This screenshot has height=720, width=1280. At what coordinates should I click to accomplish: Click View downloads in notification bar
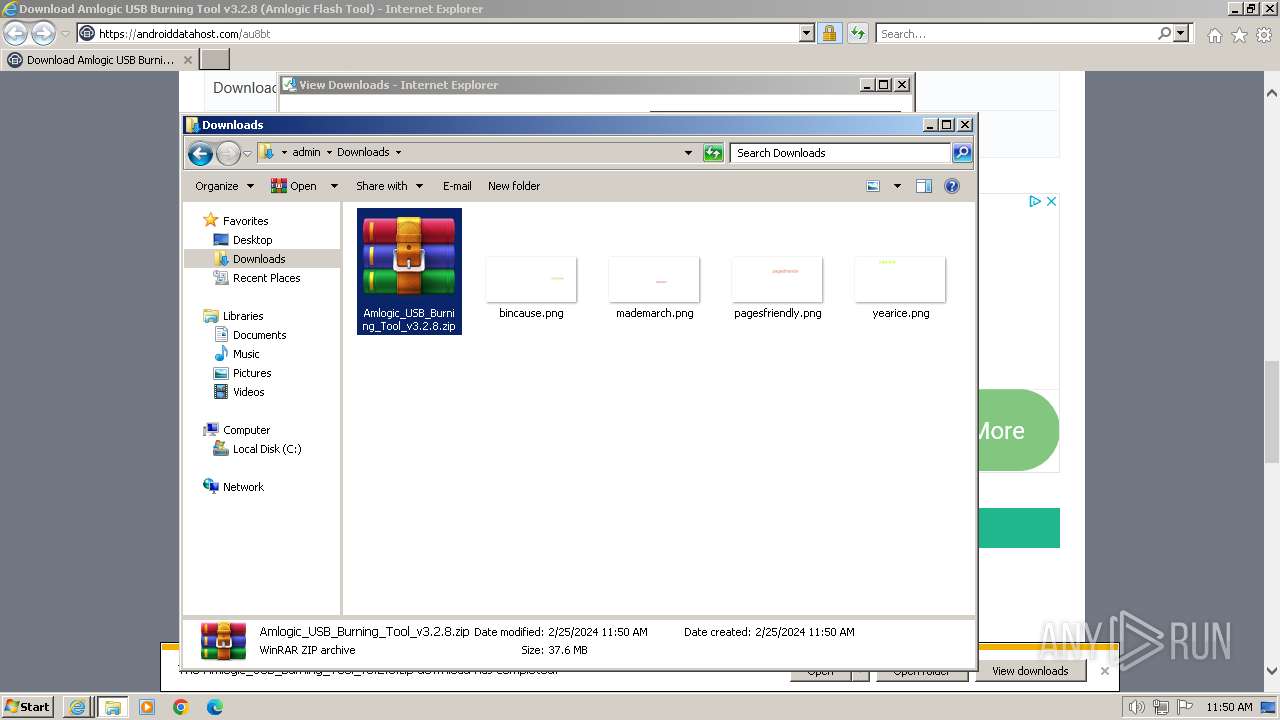1030,671
